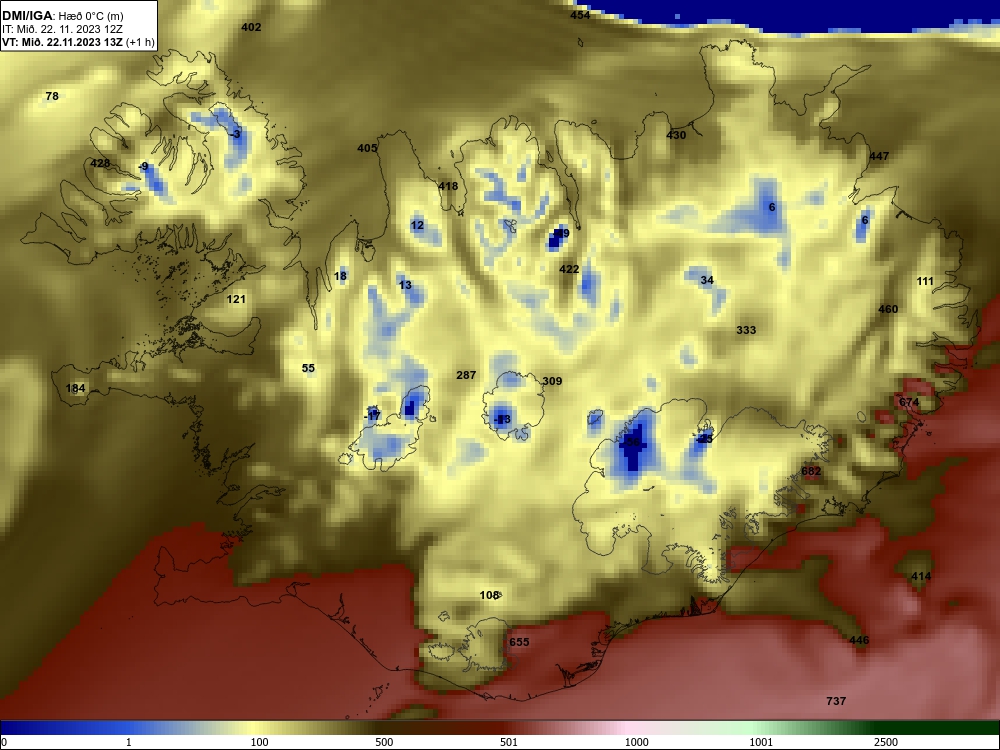Click the map value 422
Viewport: 1000px width, 750px height.
pyautogui.click(x=569, y=269)
